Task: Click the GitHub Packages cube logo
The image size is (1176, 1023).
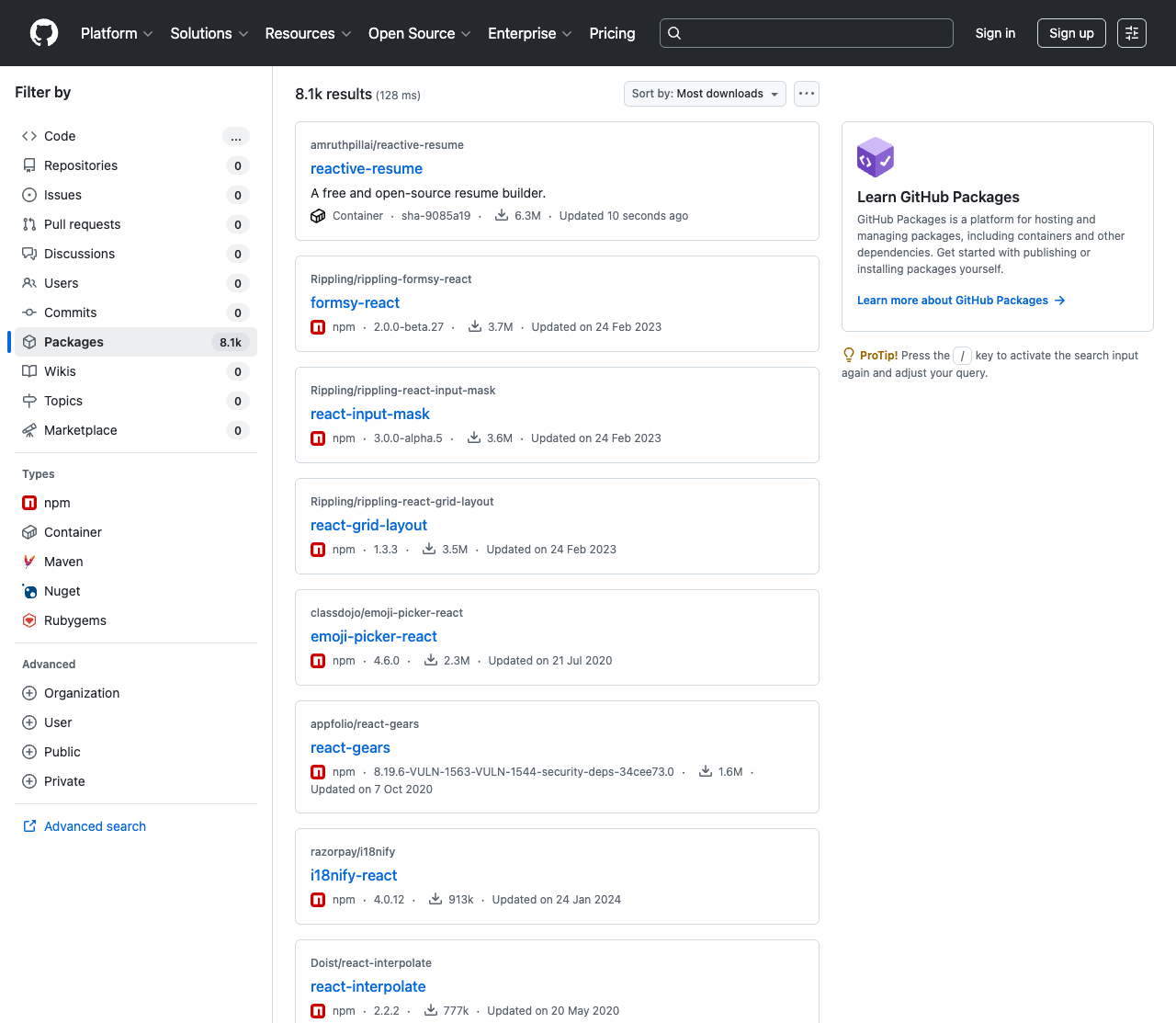Action: point(876,157)
